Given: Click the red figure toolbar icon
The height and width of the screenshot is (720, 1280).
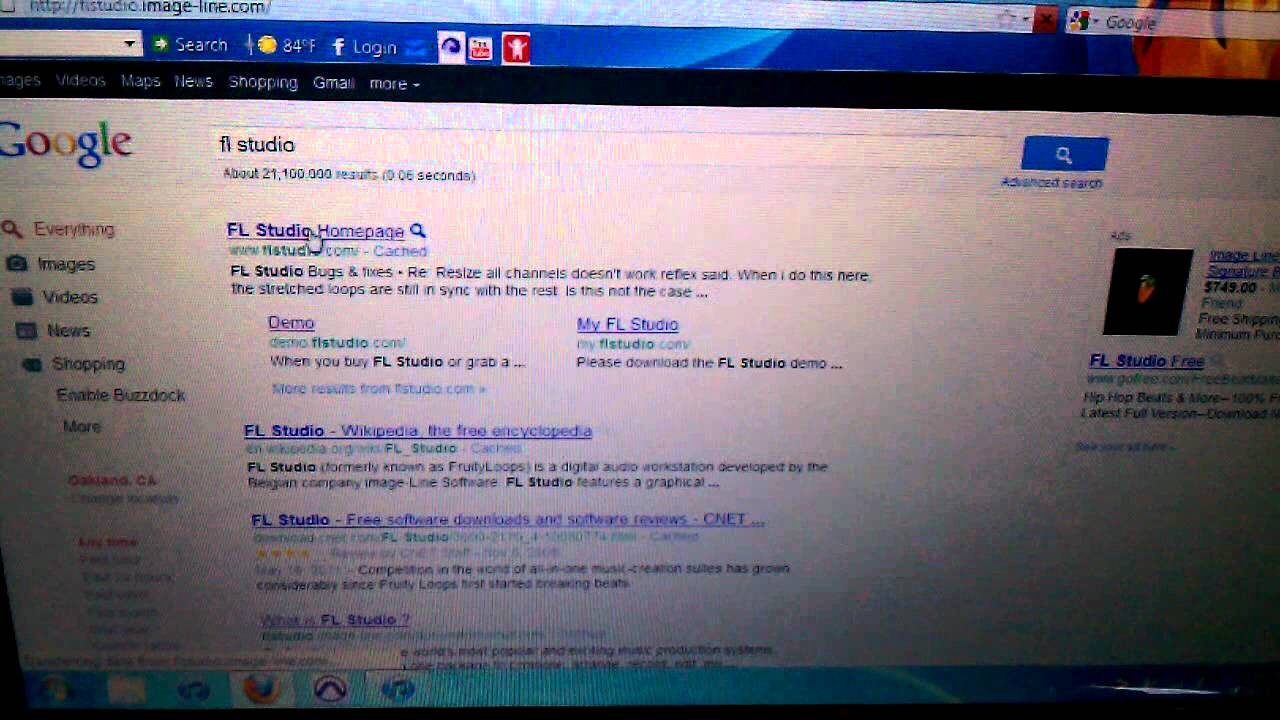Looking at the screenshot, I should (x=516, y=47).
